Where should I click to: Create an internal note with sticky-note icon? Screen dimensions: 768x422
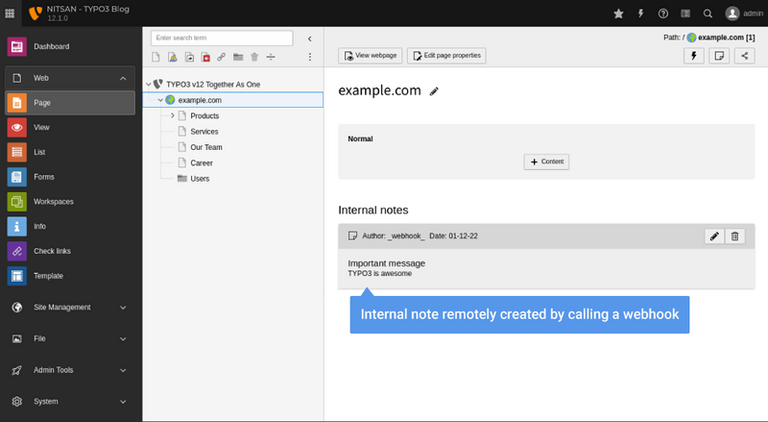(x=718, y=56)
